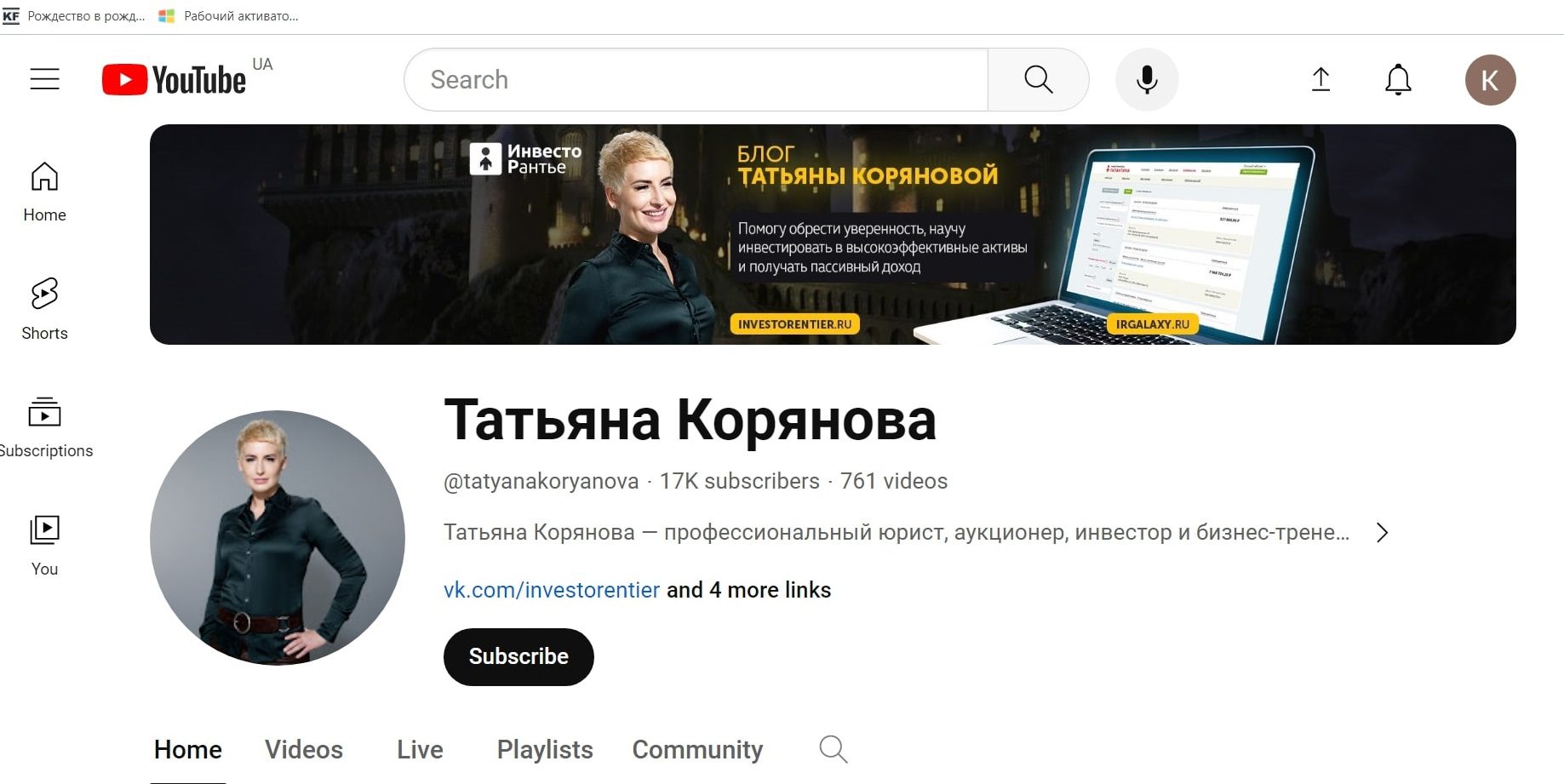Open the Community tab

point(697,750)
